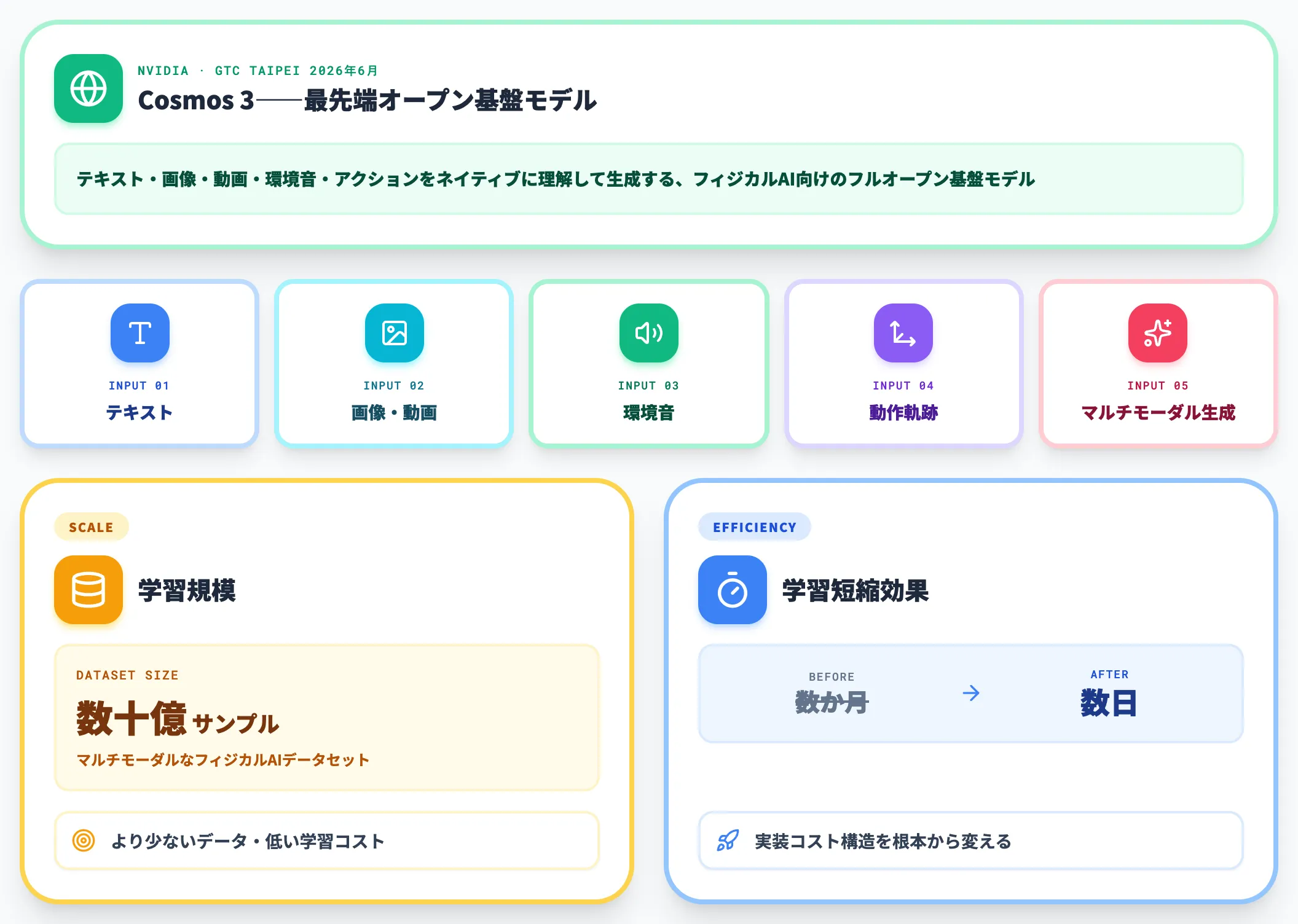
Task: Click the SCALE badge
Action: click(x=91, y=527)
